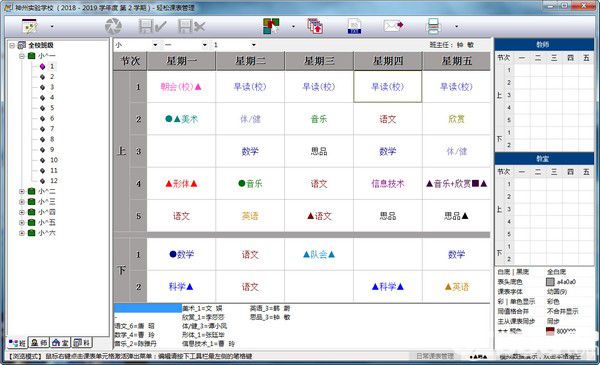Click the 不合并显示 merge setting value

pyautogui.click(x=562, y=311)
